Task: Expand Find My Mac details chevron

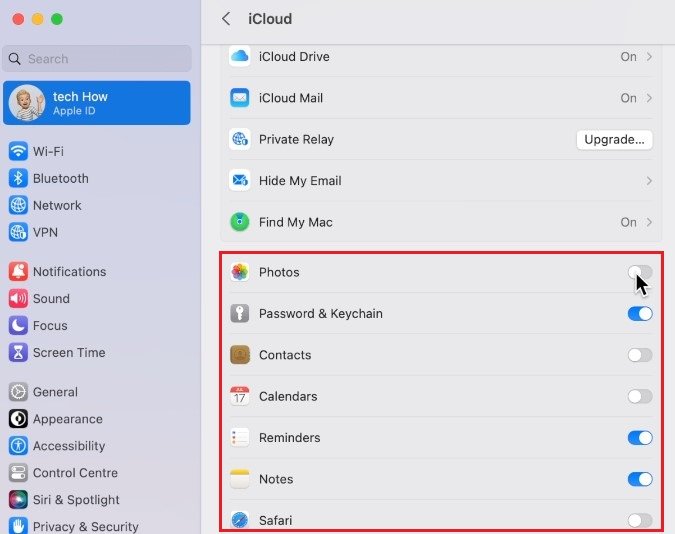Action: (649, 222)
